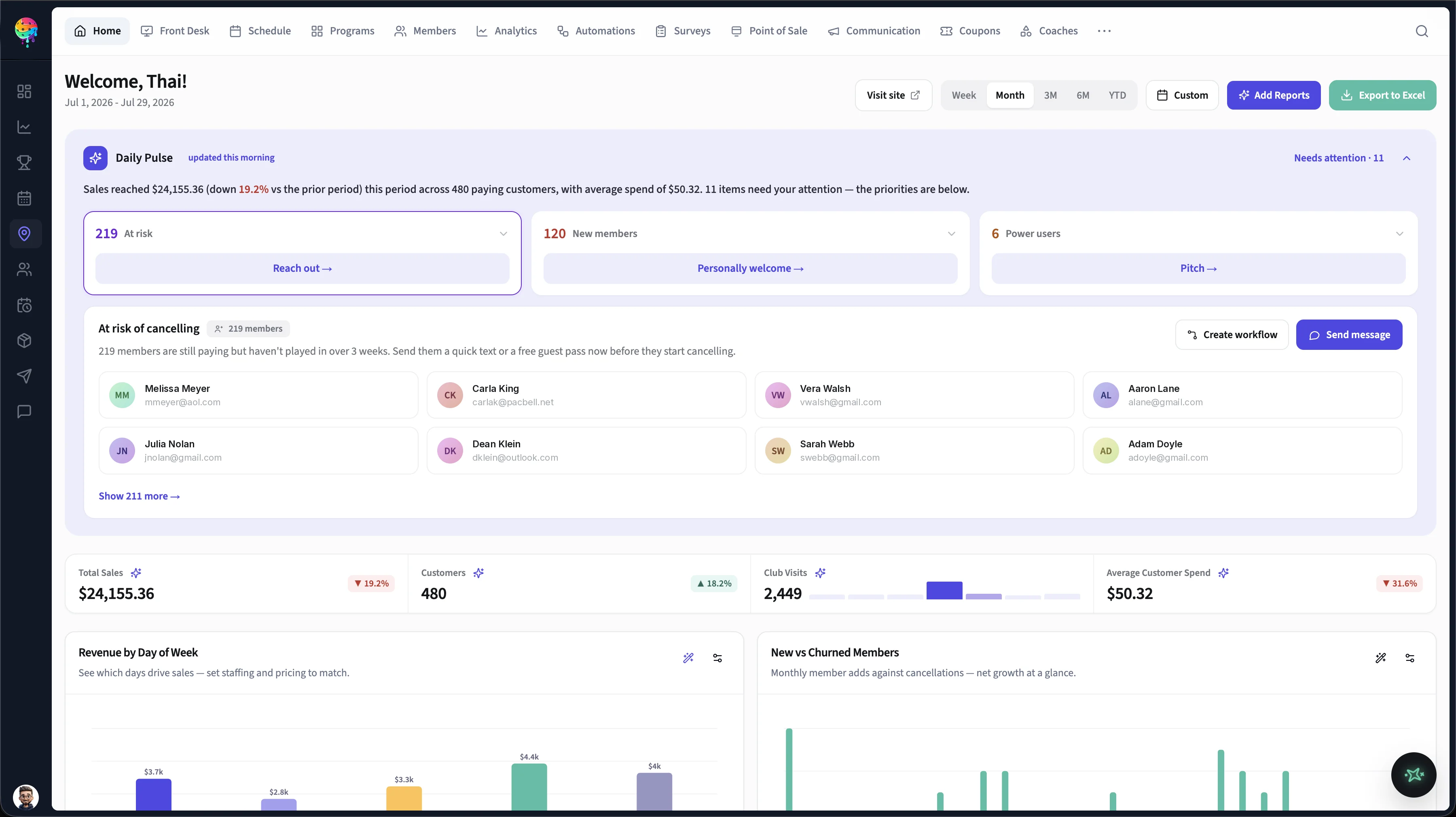Click the trophy icon in the left sidebar
Viewport: 1456px width, 817px height.
(x=24, y=163)
